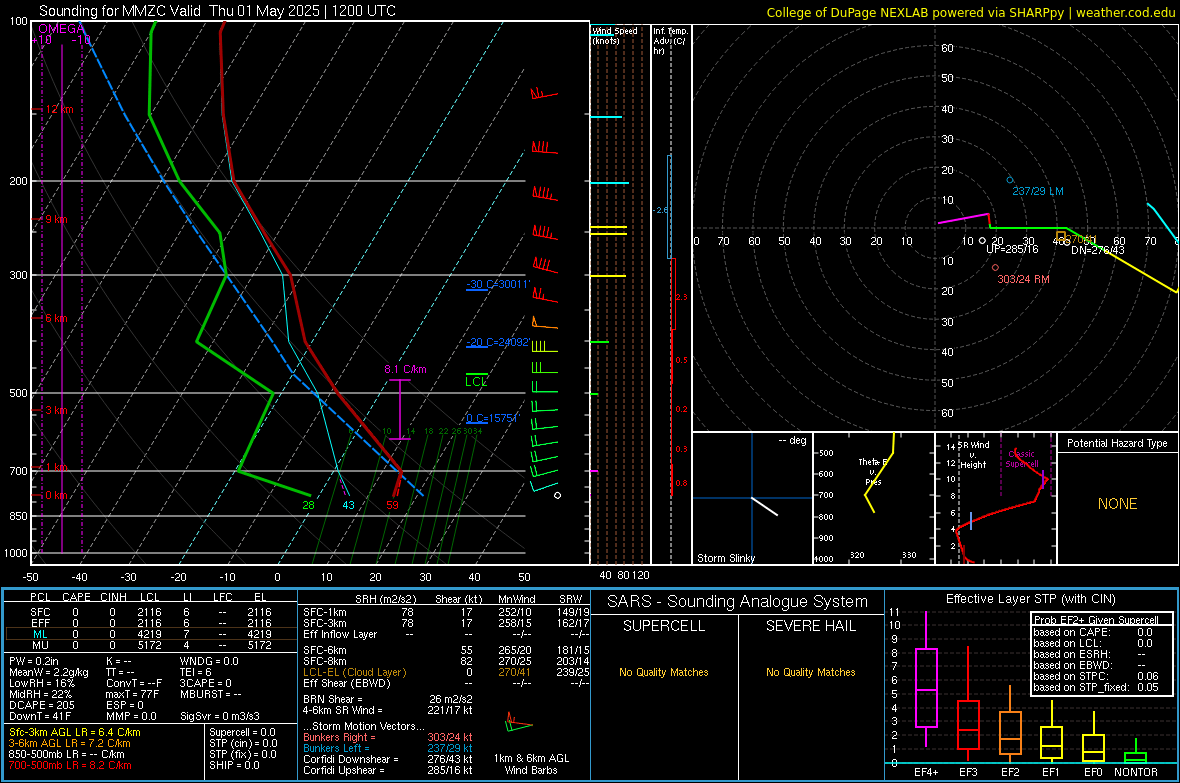Click the Prob EF2+ Given Supercell header

1096,620
